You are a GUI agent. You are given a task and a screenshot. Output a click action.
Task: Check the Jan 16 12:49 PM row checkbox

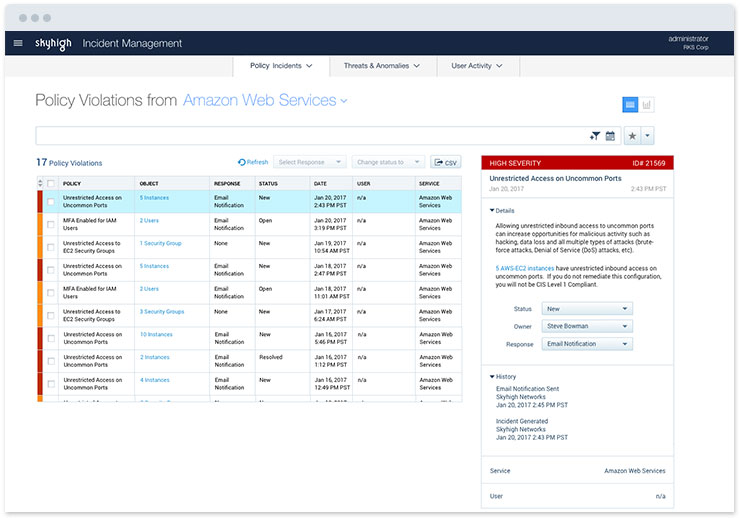pos(50,384)
